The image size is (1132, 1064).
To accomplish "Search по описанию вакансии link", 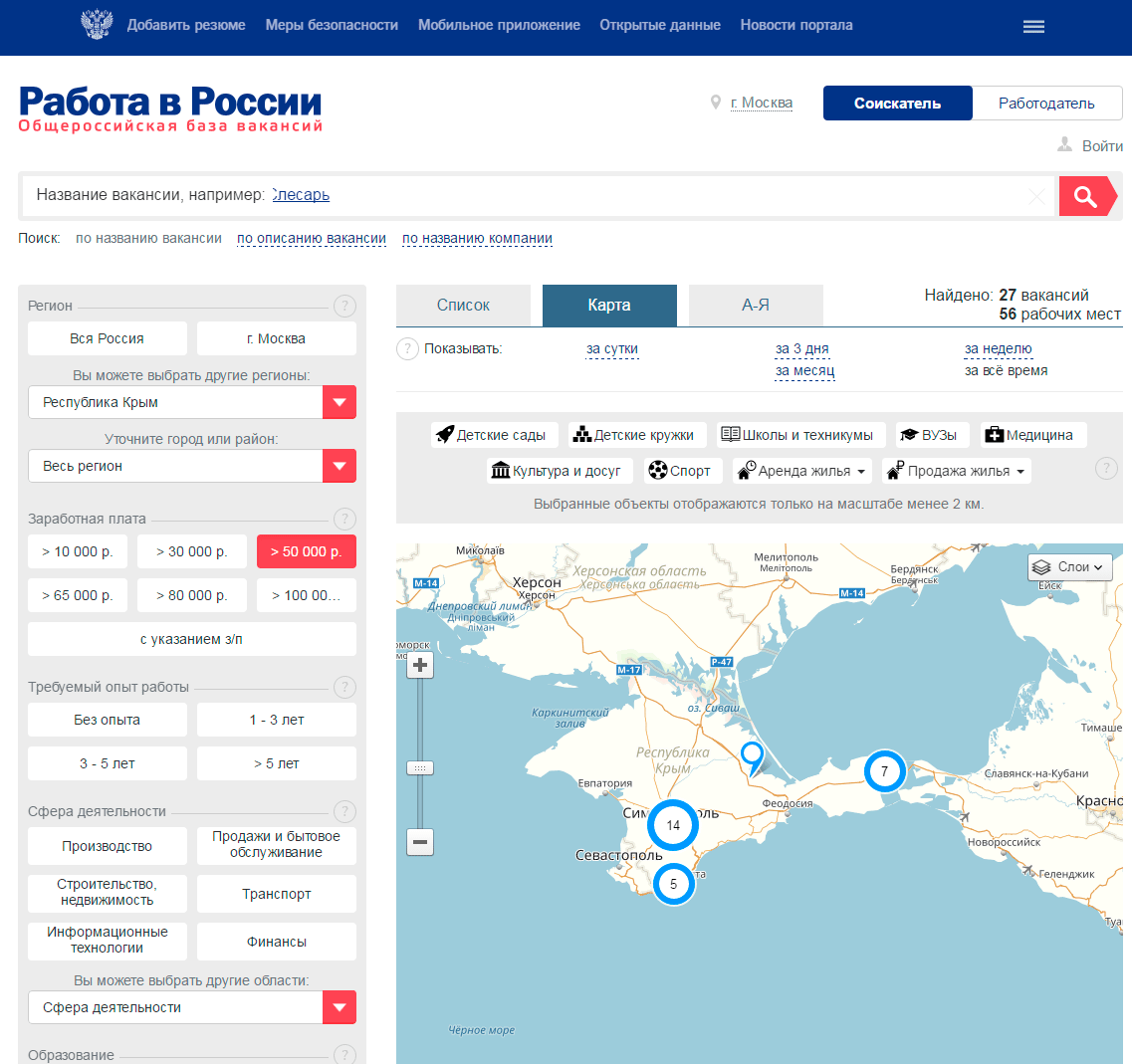I will [x=312, y=238].
